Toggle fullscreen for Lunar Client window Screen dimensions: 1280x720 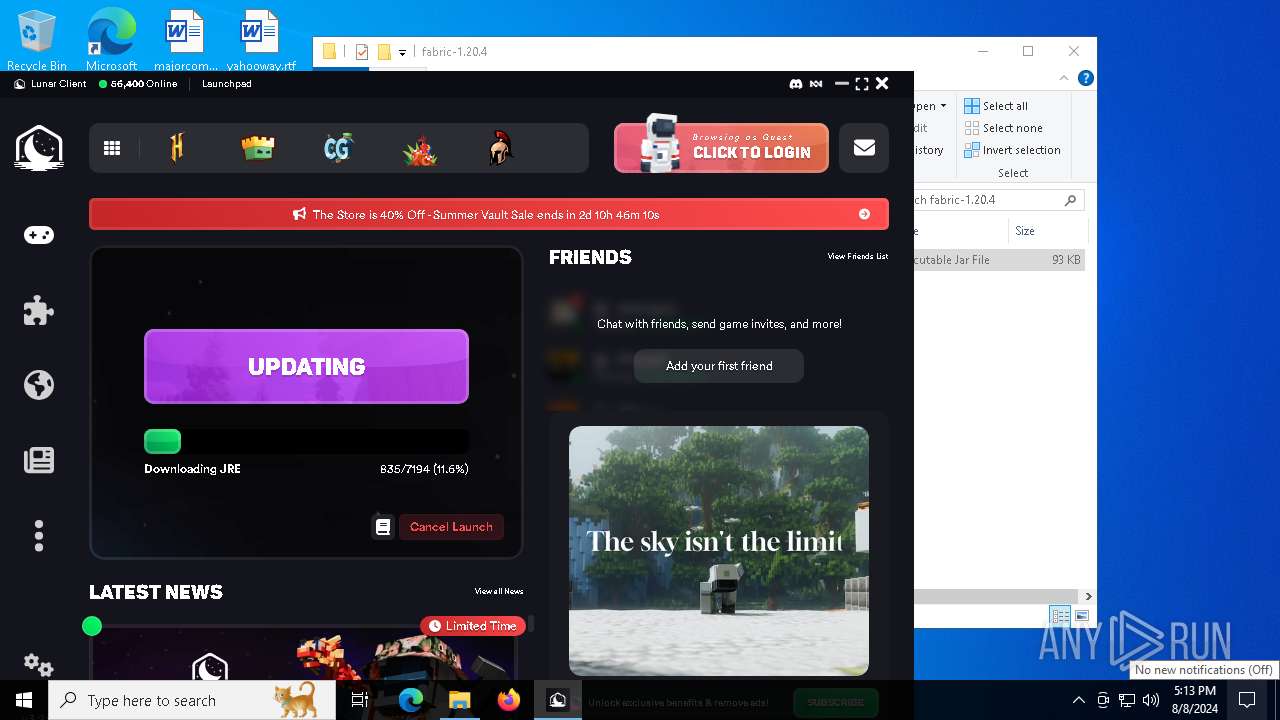(x=862, y=84)
